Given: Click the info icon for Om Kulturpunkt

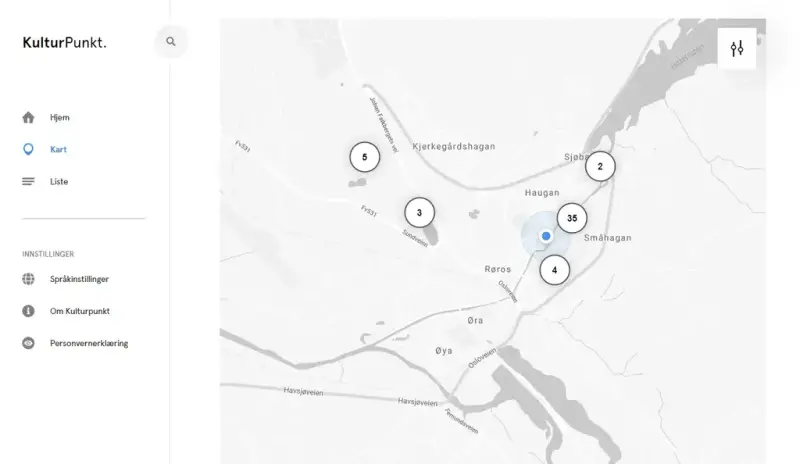Looking at the screenshot, I should click(x=29, y=312).
